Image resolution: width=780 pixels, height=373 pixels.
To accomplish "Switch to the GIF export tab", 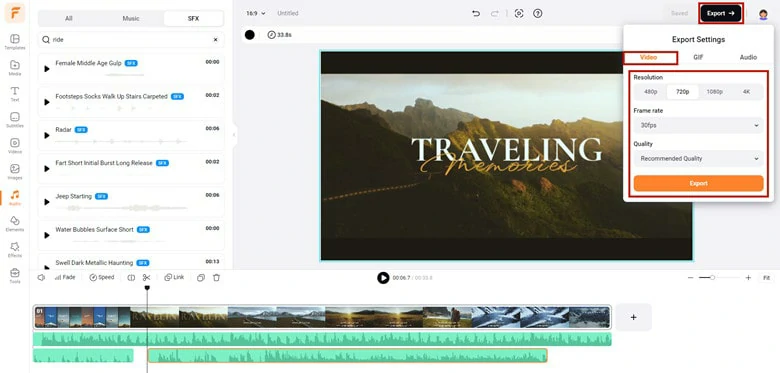I will [x=698, y=58].
